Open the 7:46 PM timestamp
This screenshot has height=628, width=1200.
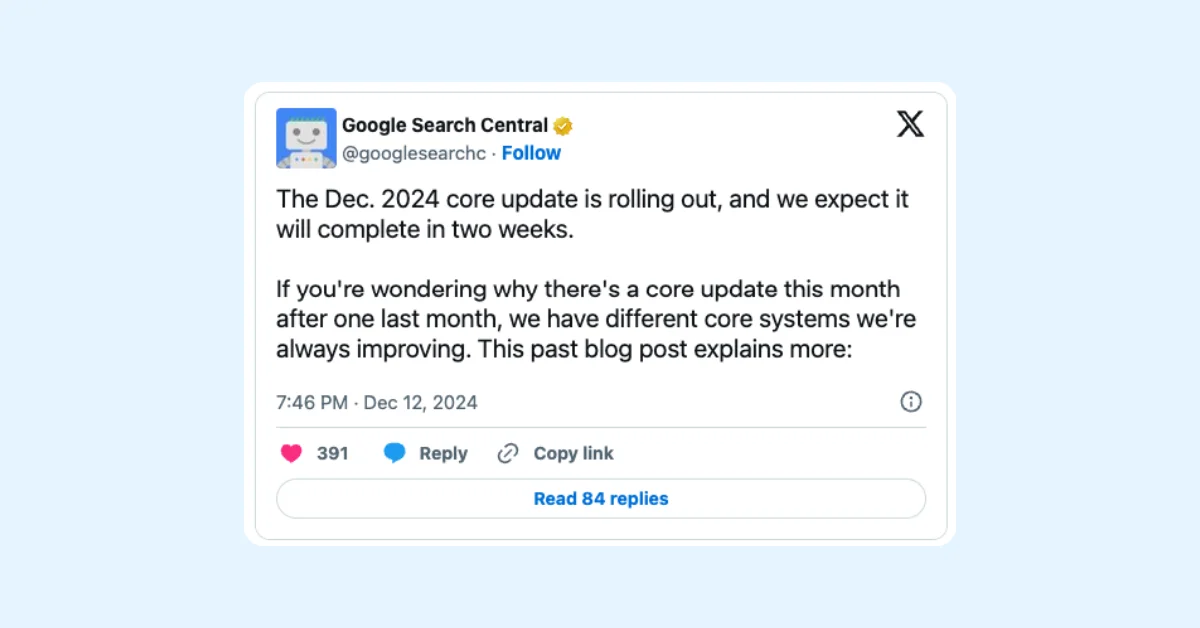click(312, 403)
